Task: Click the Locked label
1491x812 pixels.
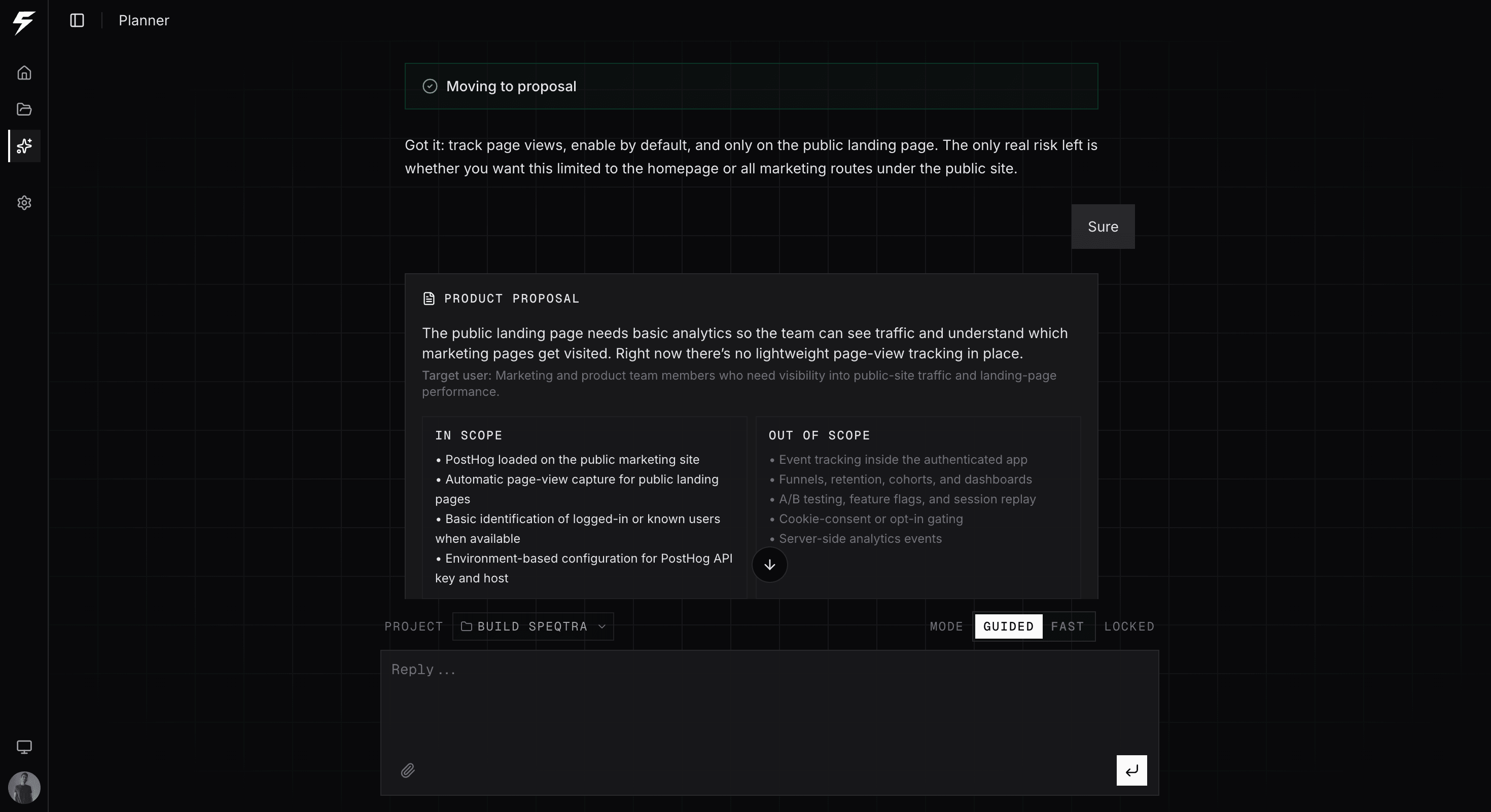Action: pyautogui.click(x=1129, y=626)
